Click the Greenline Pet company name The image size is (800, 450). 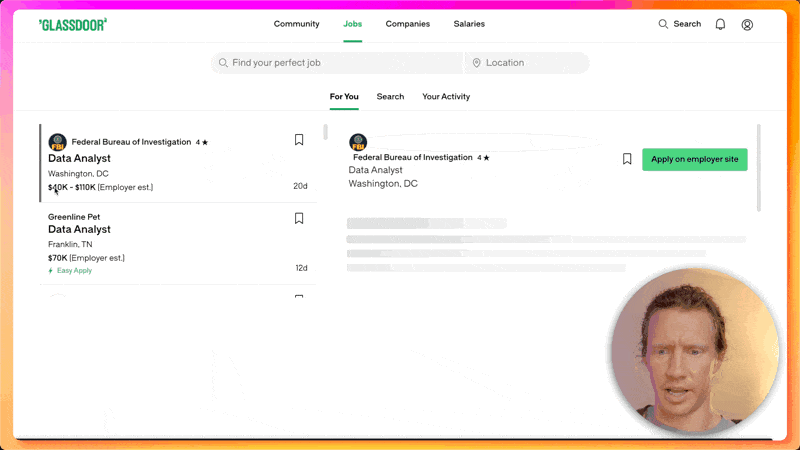click(74, 217)
